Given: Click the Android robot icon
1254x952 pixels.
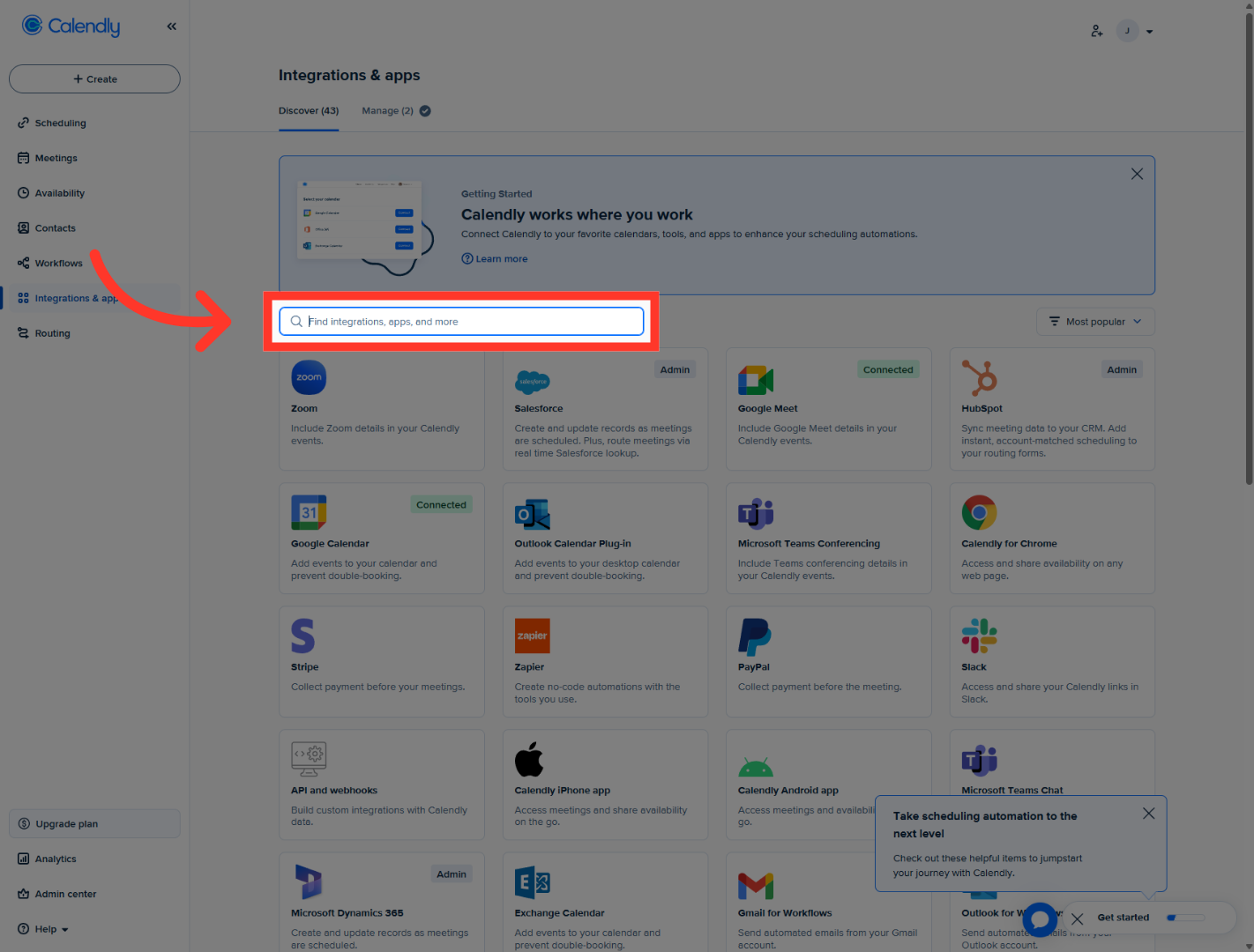Looking at the screenshot, I should coord(756,766).
